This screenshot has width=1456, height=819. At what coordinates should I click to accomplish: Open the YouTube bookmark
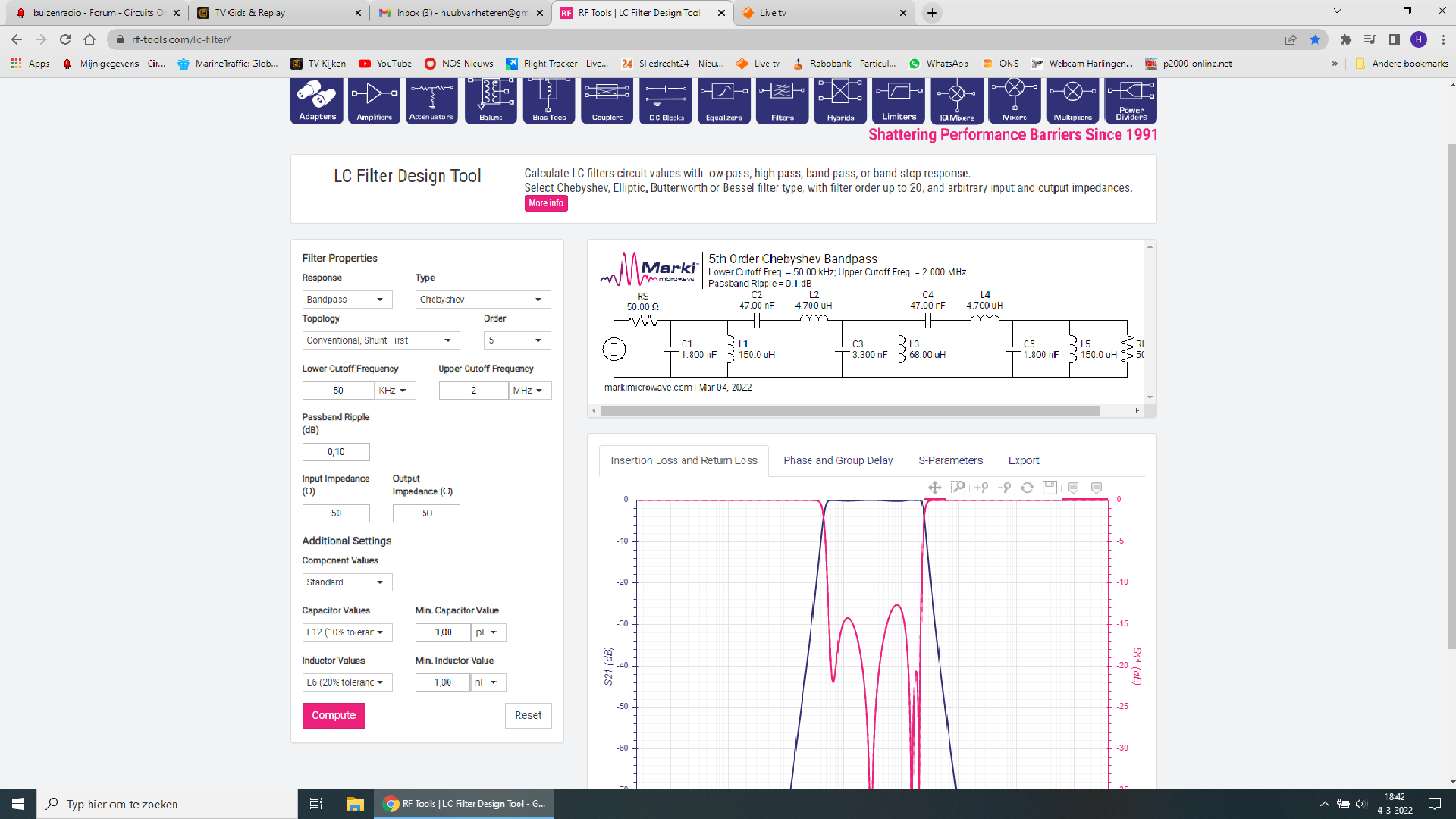(x=386, y=64)
